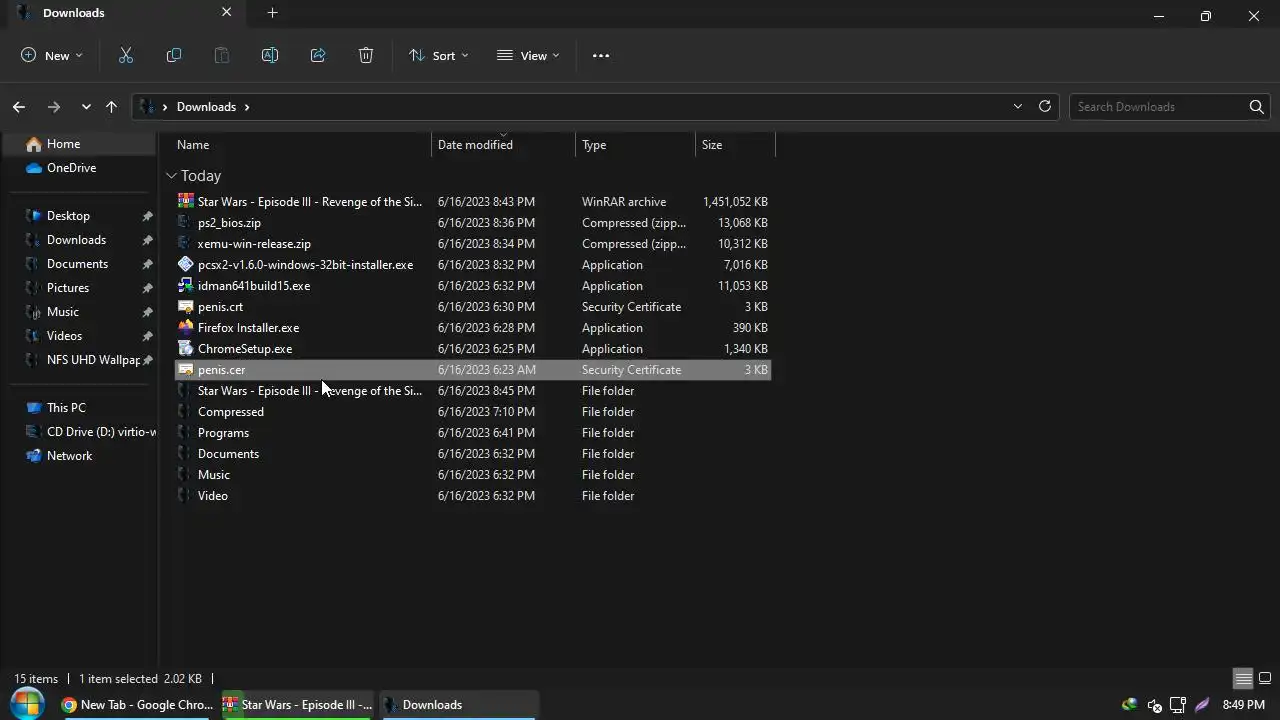
Task: Click the search magnifier icon
Action: coord(1257,107)
